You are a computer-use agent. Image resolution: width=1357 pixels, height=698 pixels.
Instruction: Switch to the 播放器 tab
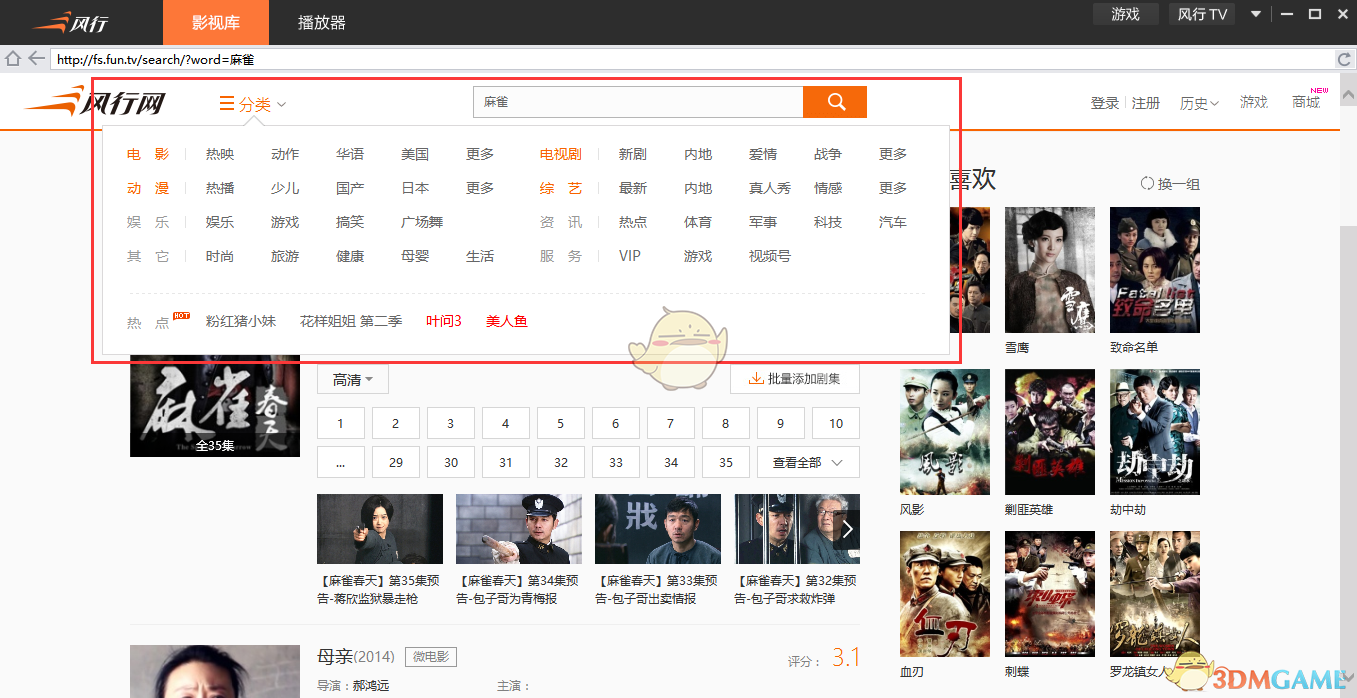pyautogui.click(x=320, y=21)
